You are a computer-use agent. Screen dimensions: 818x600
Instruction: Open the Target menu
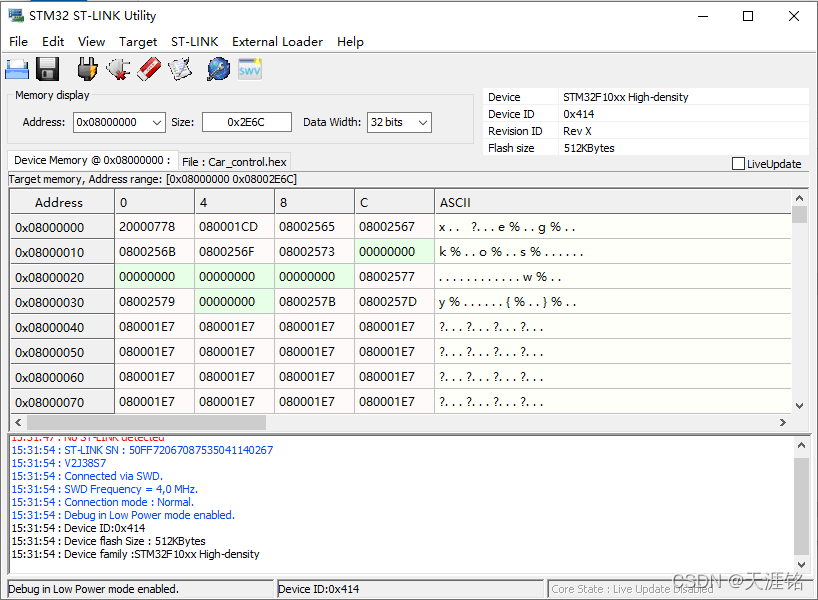click(x=138, y=42)
